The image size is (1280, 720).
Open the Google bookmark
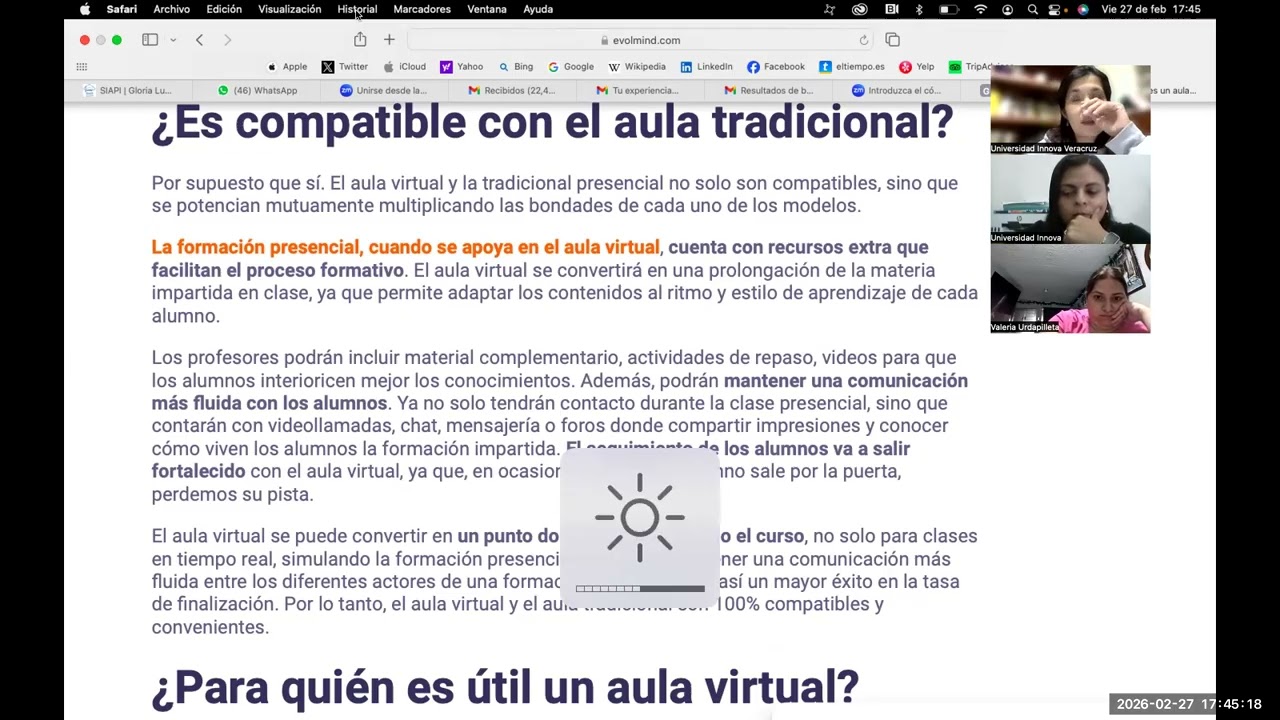tap(570, 67)
